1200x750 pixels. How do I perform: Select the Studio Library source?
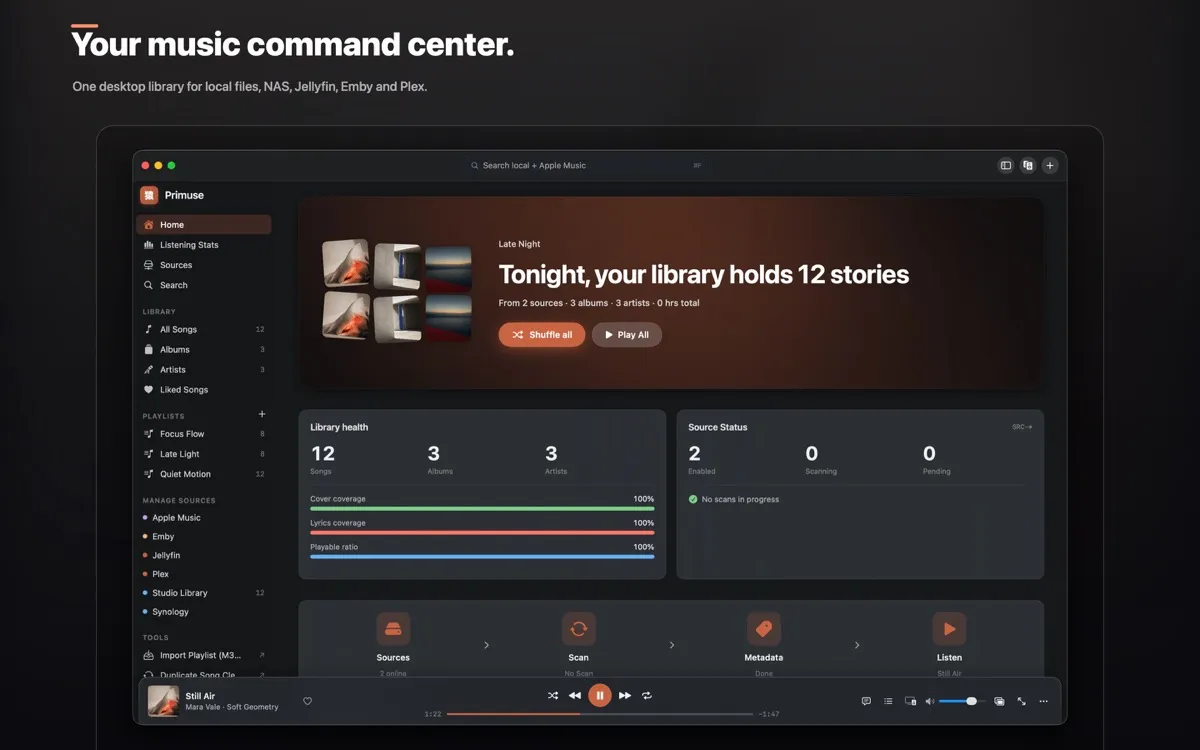tap(204, 593)
